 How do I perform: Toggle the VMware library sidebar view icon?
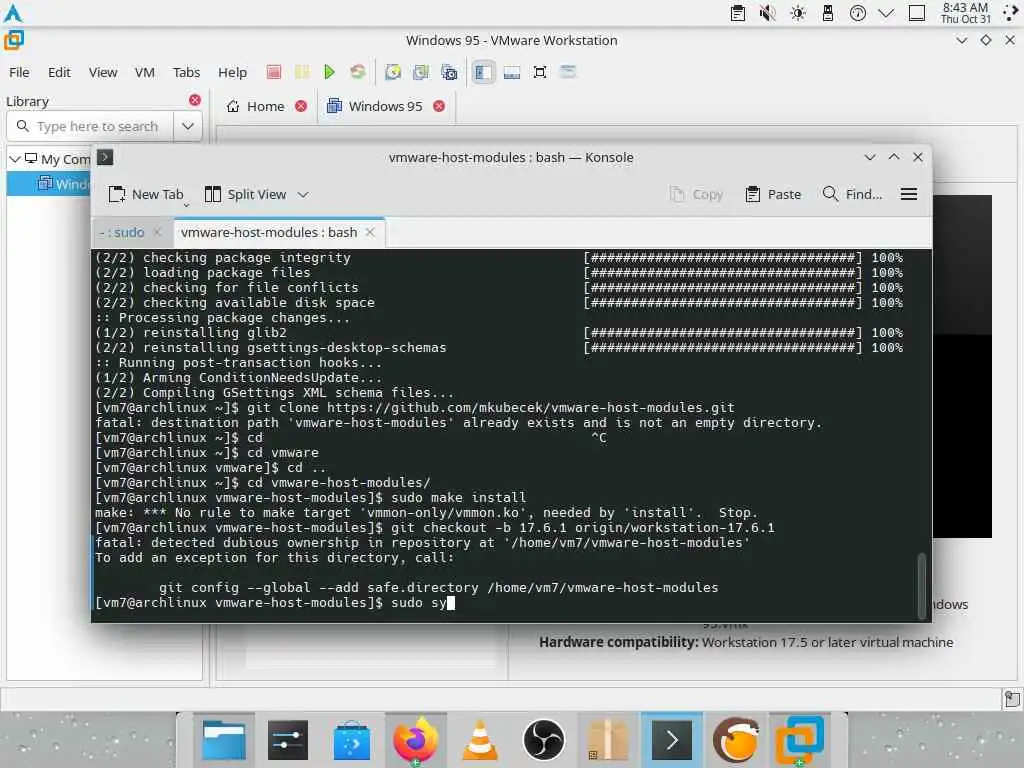click(483, 72)
